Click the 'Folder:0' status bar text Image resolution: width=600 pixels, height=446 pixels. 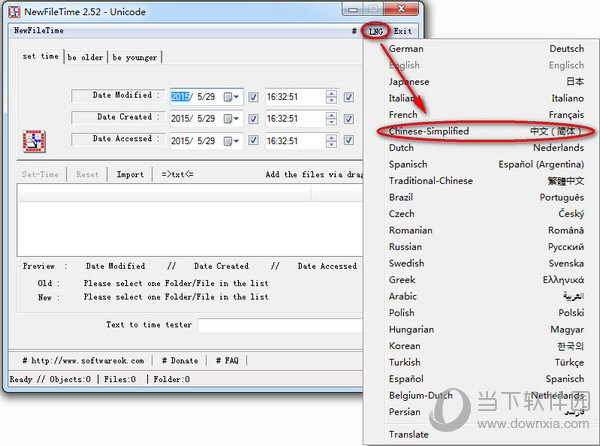point(172,379)
